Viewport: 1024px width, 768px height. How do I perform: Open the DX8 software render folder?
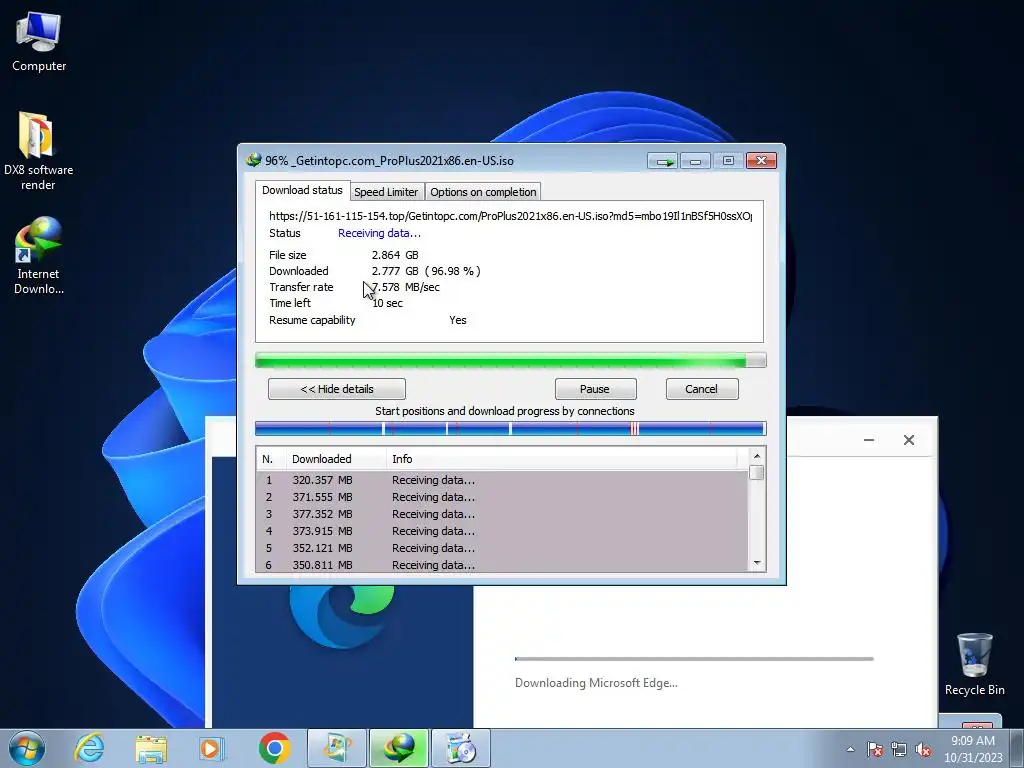pos(38,150)
